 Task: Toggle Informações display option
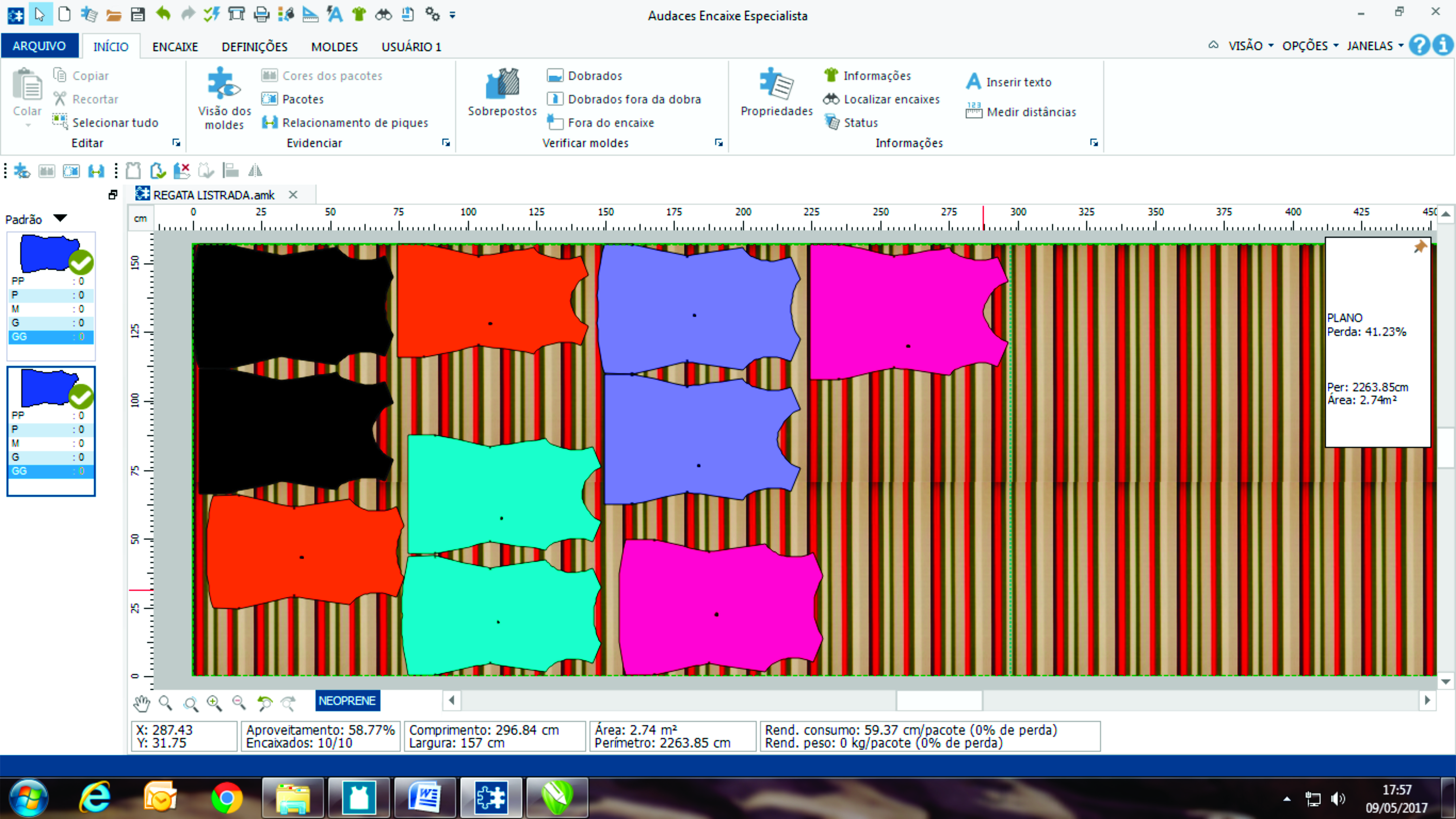point(867,75)
